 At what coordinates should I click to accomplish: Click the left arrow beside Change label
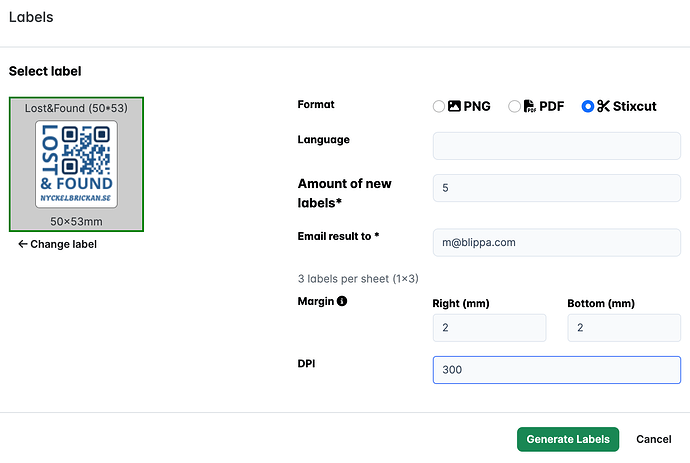click(23, 244)
